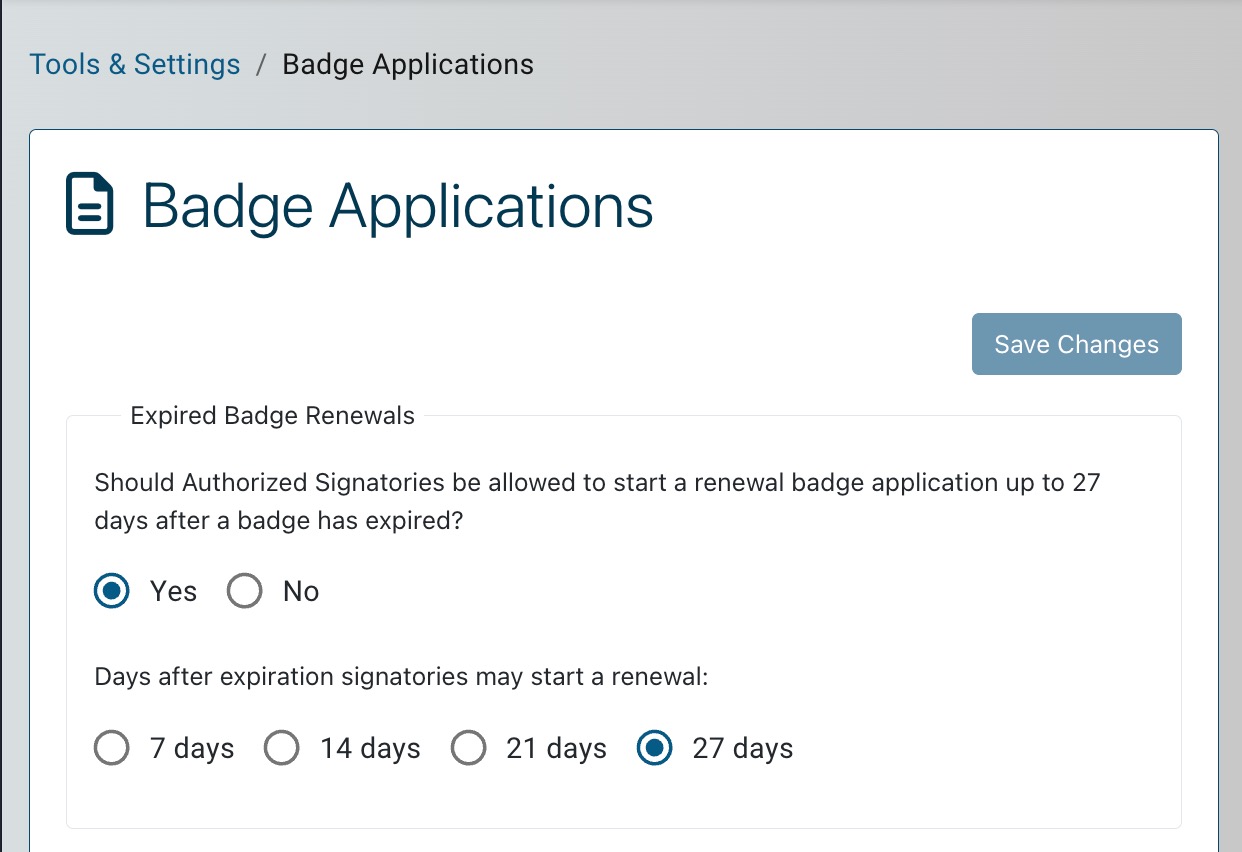1242x852 pixels.
Task: Click the Authorized Signatories renewal question text
Action: coord(597,502)
